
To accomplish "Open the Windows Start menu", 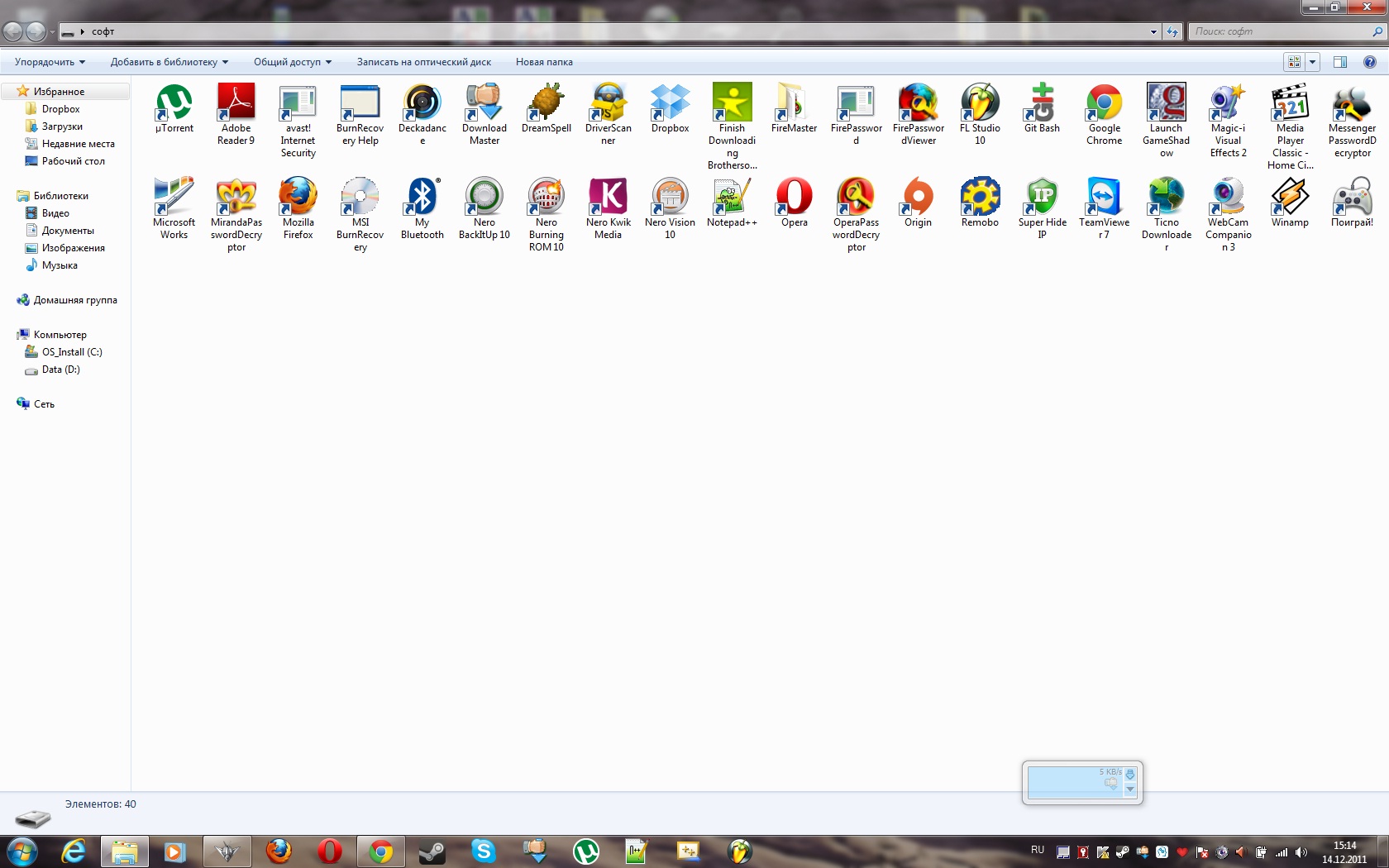I will [x=22, y=851].
